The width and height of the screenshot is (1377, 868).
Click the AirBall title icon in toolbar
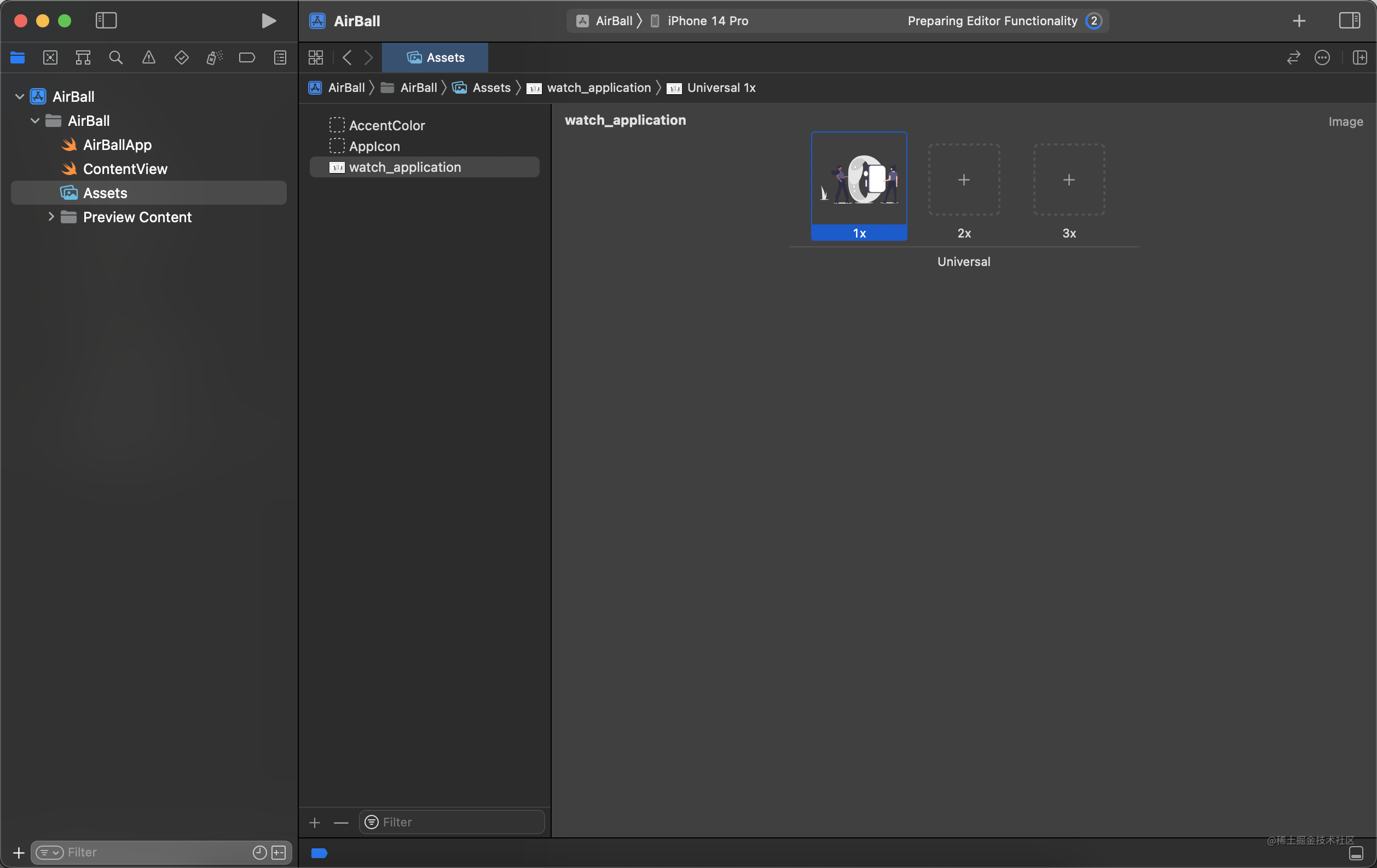click(317, 21)
